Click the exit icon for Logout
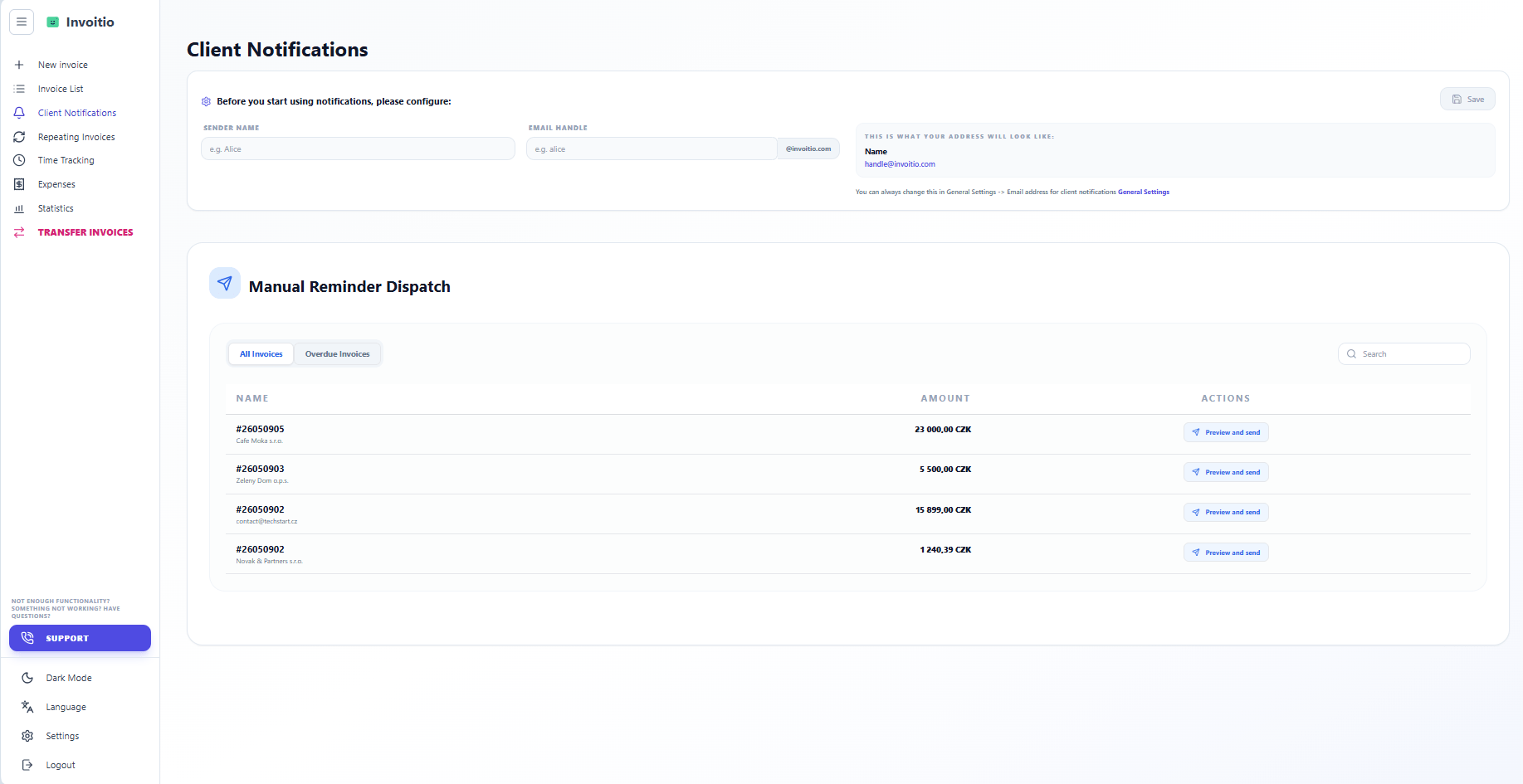 tap(27, 765)
